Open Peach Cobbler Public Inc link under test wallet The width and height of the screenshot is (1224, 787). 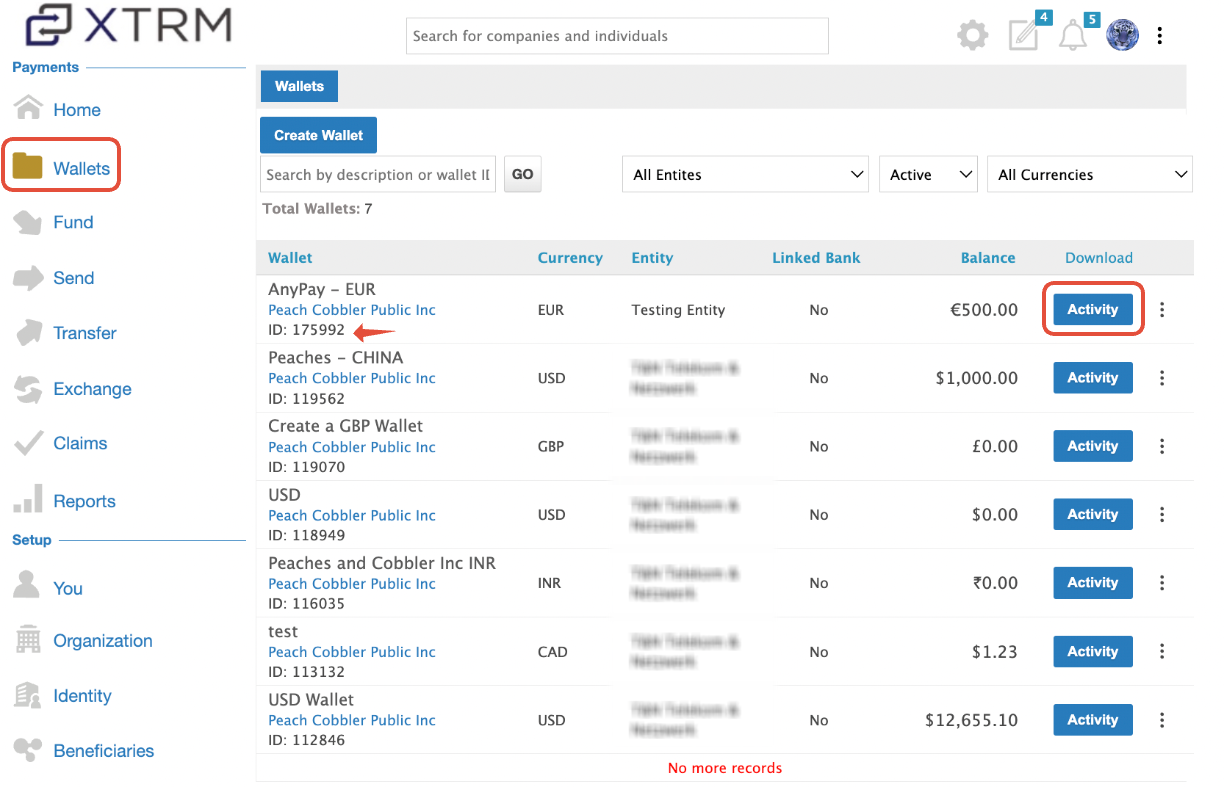[x=352, y=652]
